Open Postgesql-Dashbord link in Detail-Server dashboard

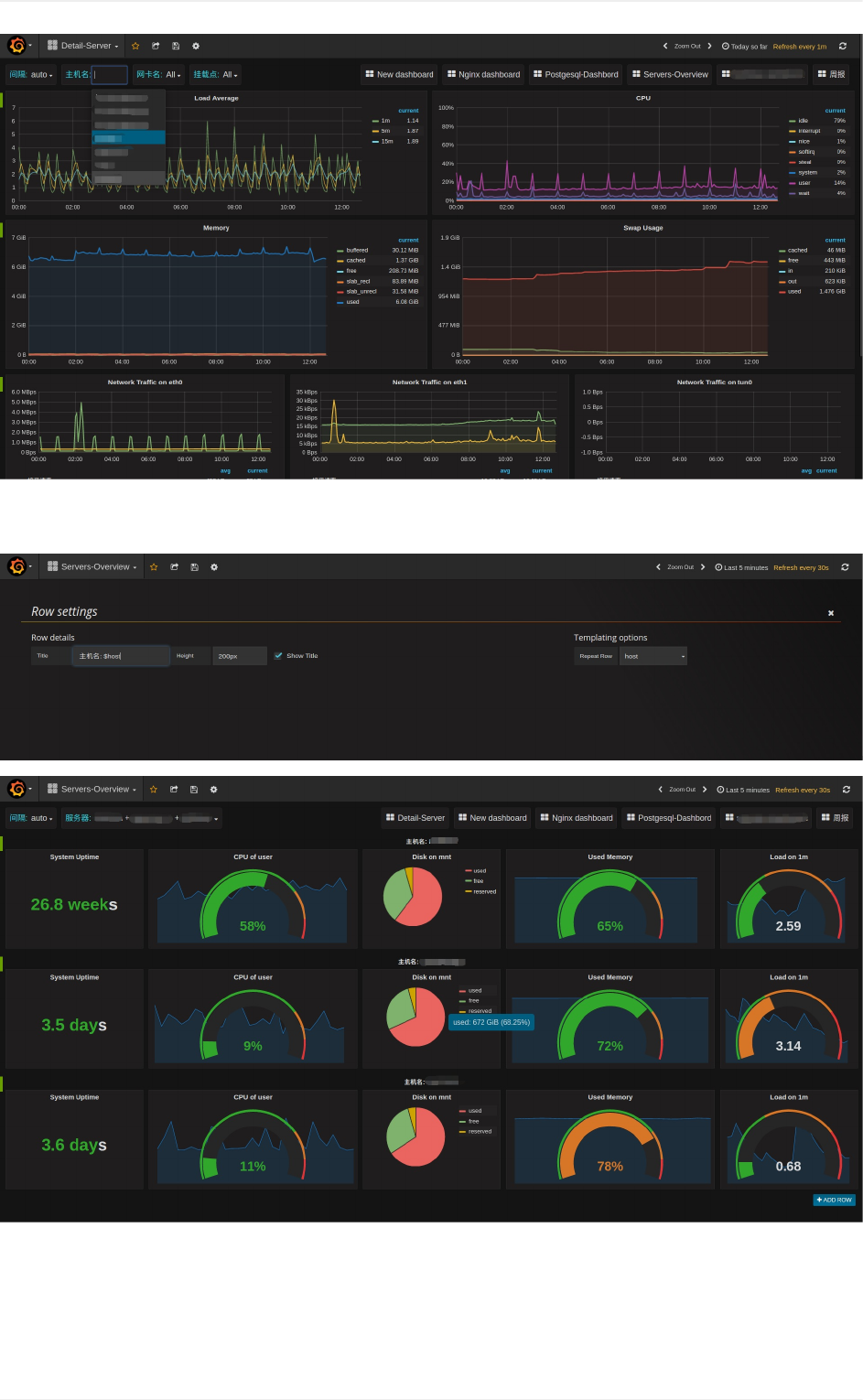576,75
